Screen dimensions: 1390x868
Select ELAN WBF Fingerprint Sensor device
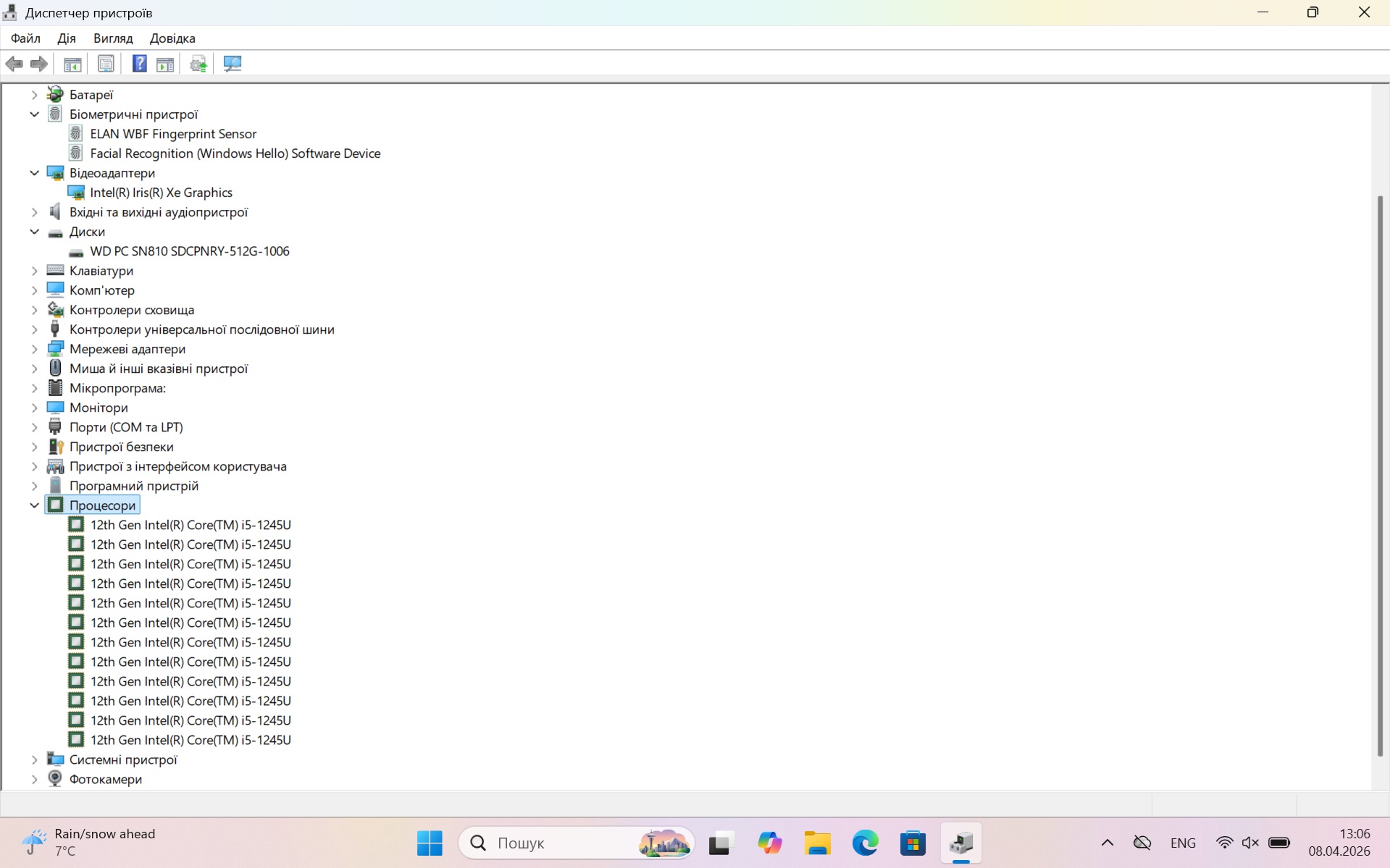173,134
